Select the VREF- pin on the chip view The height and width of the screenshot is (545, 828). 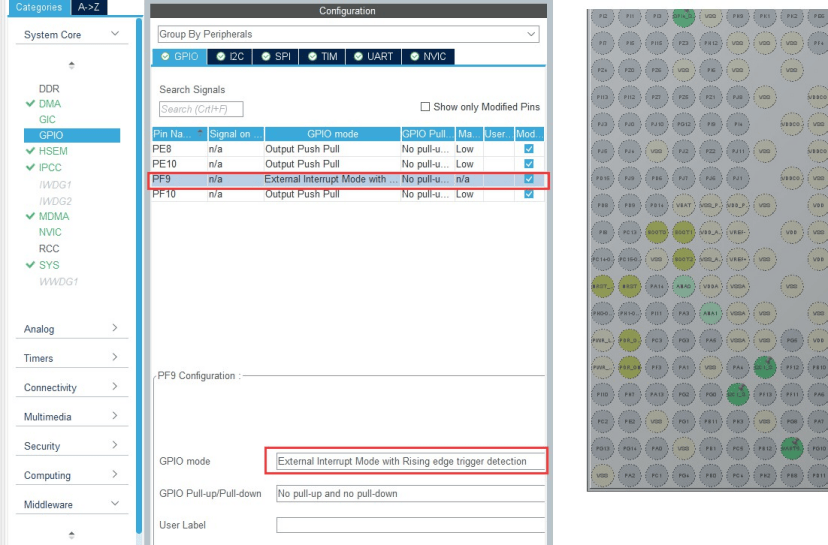click(x=738, y=232)
